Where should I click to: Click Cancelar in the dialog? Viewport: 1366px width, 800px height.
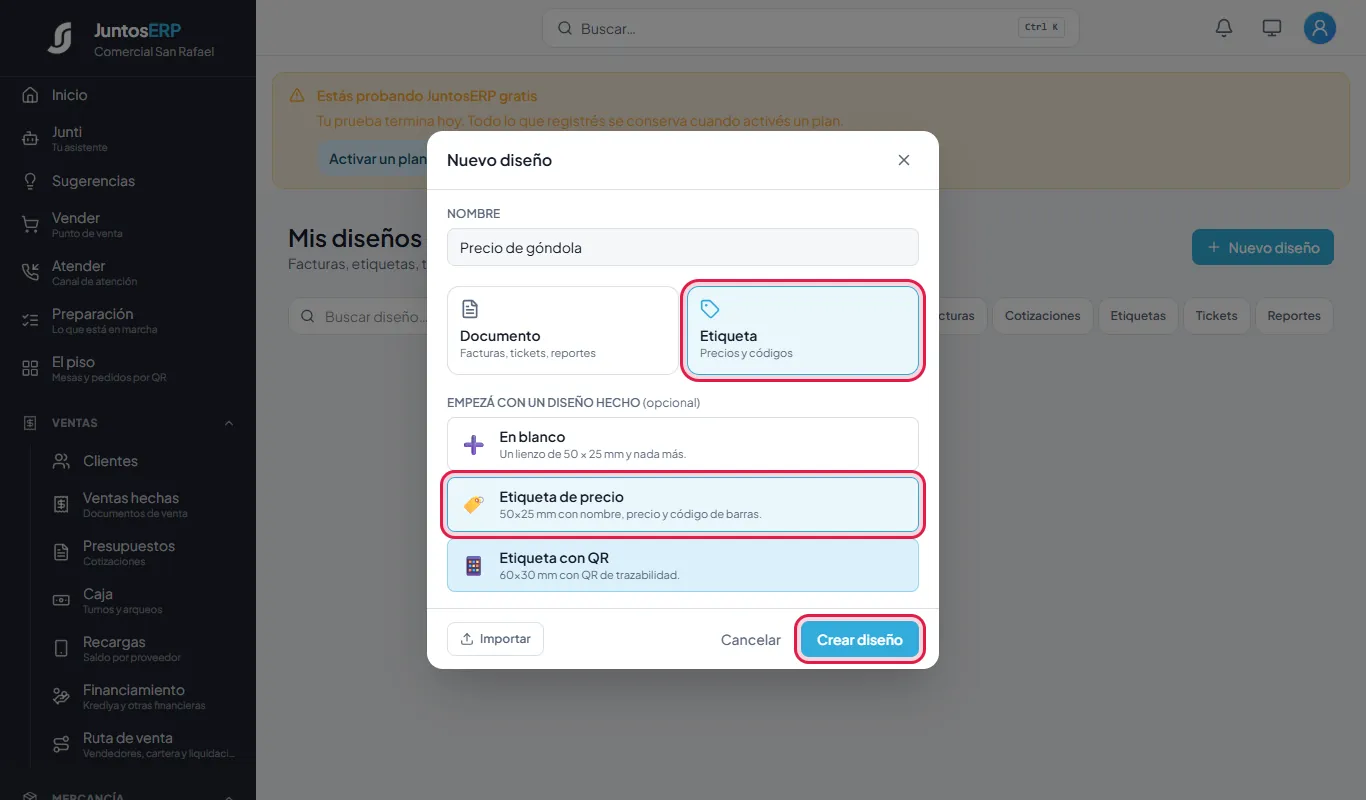(x=751, y=640)
